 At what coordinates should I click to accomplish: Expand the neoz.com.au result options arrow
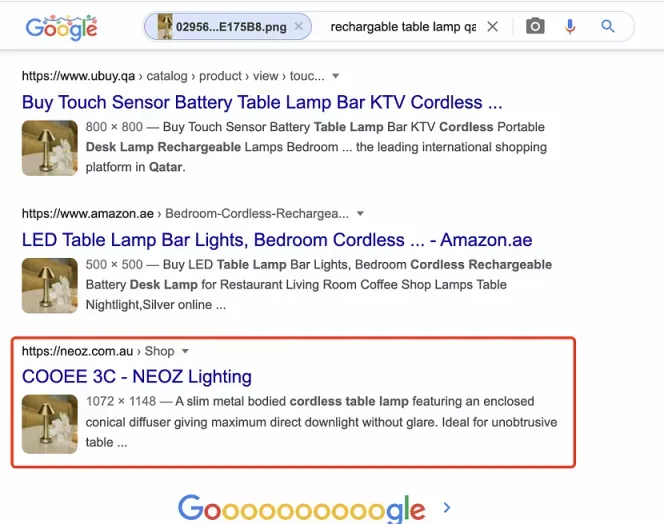pos(185,351)
